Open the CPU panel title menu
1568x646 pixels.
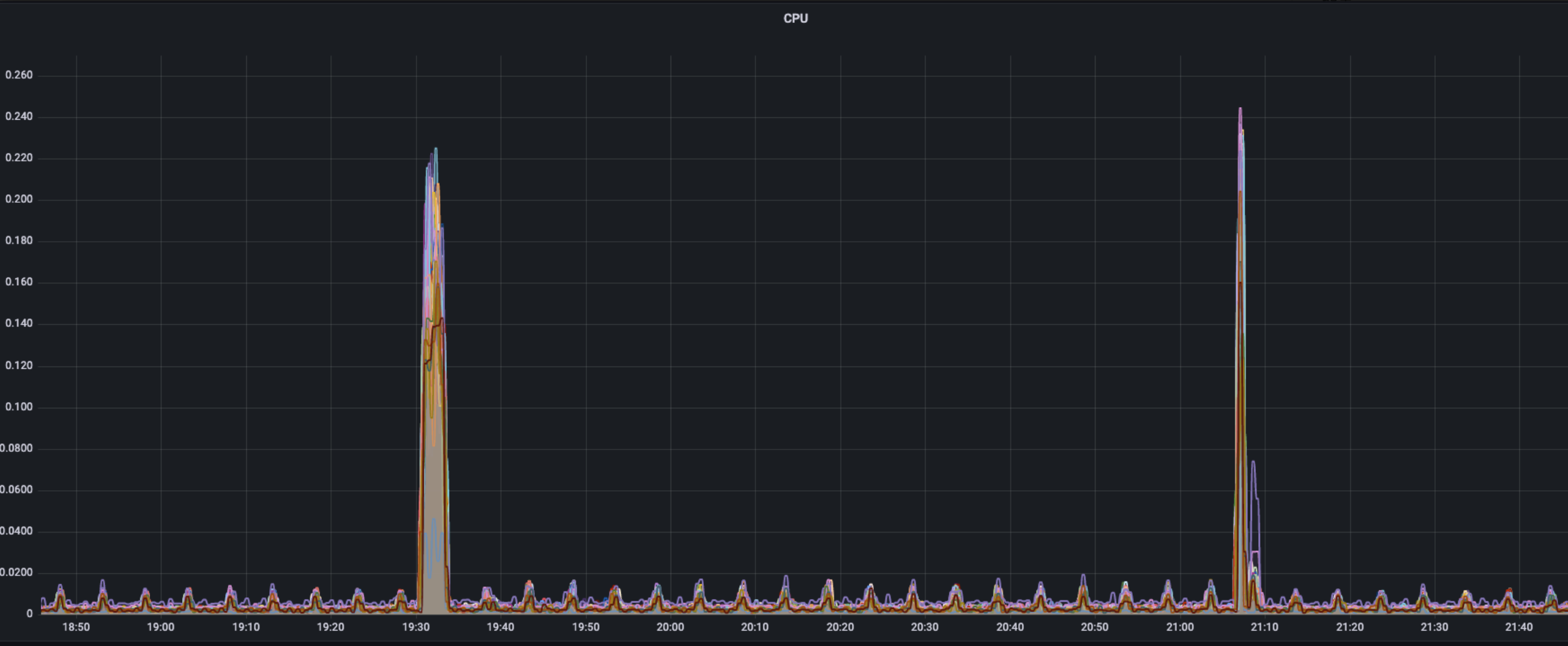tap(795, 19)
